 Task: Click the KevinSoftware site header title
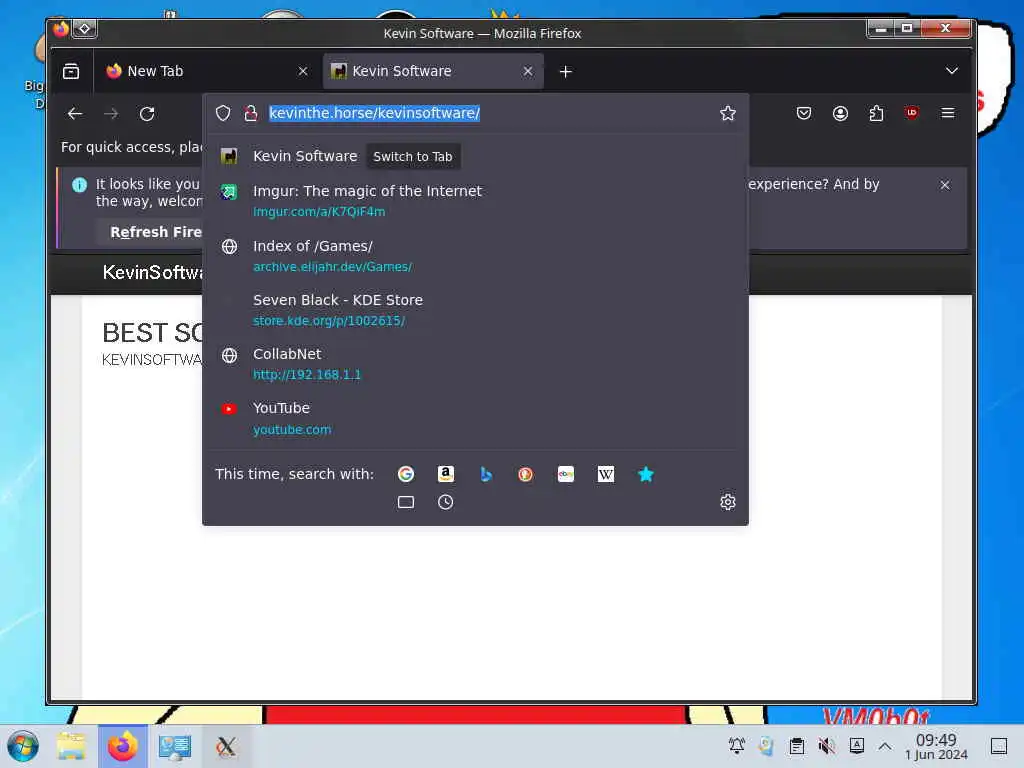(153, 272)
